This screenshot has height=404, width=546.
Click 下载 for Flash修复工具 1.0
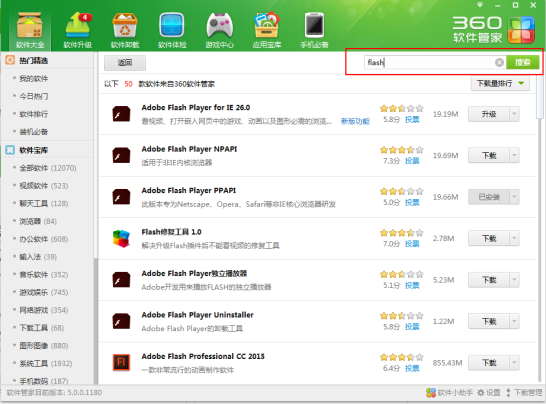click(x=489, y=238)
